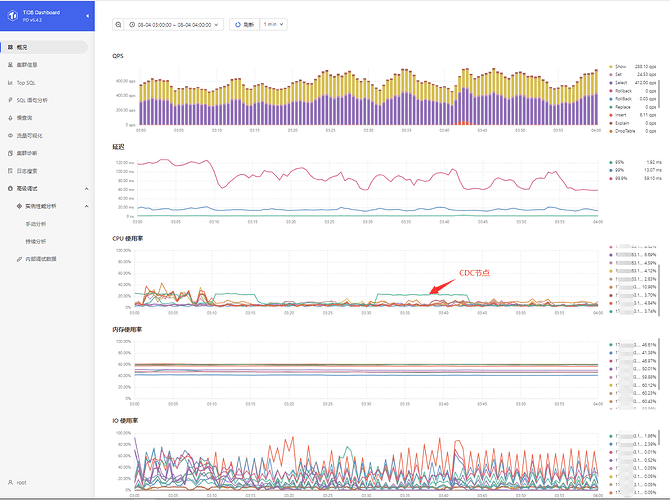The image size is (670, 500).
Task: Open the Top SQL page
Action: click(26, 82)
